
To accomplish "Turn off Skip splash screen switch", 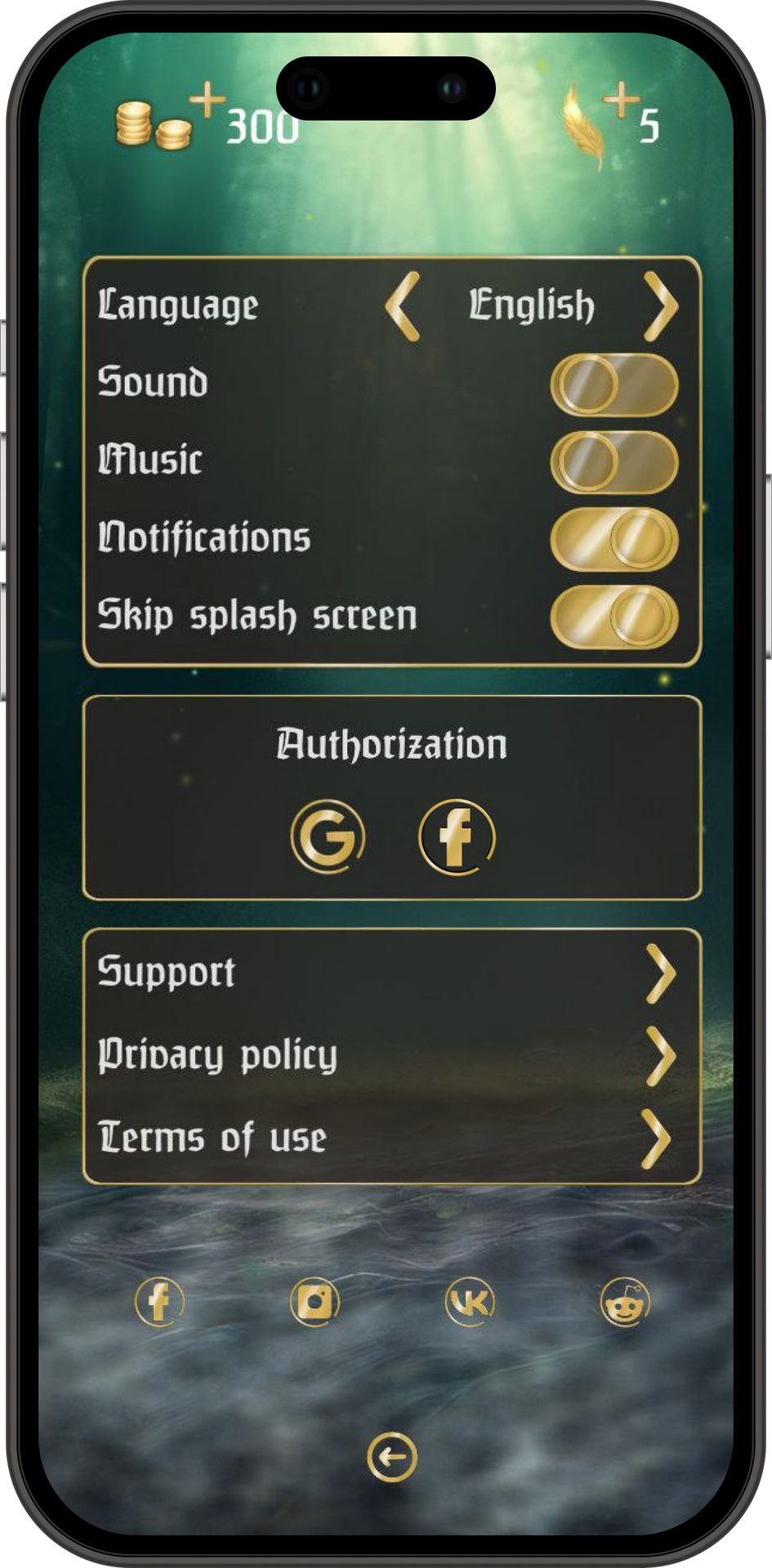I will [x=614, y=617].
